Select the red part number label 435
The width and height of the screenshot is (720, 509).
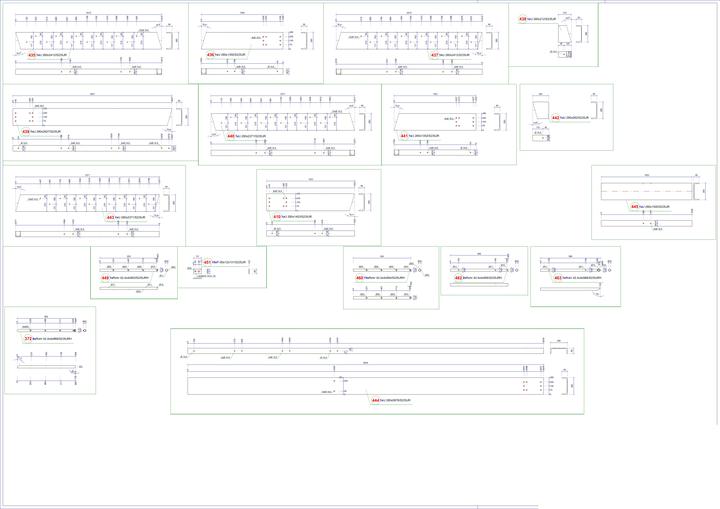[32, 55]
